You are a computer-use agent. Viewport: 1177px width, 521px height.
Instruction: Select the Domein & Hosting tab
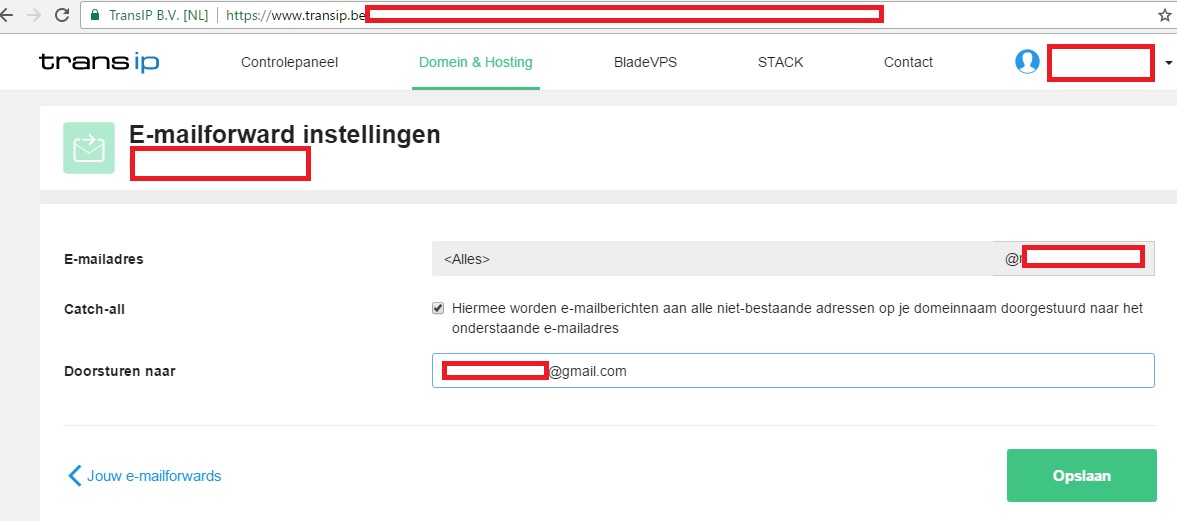coord(475,62)
